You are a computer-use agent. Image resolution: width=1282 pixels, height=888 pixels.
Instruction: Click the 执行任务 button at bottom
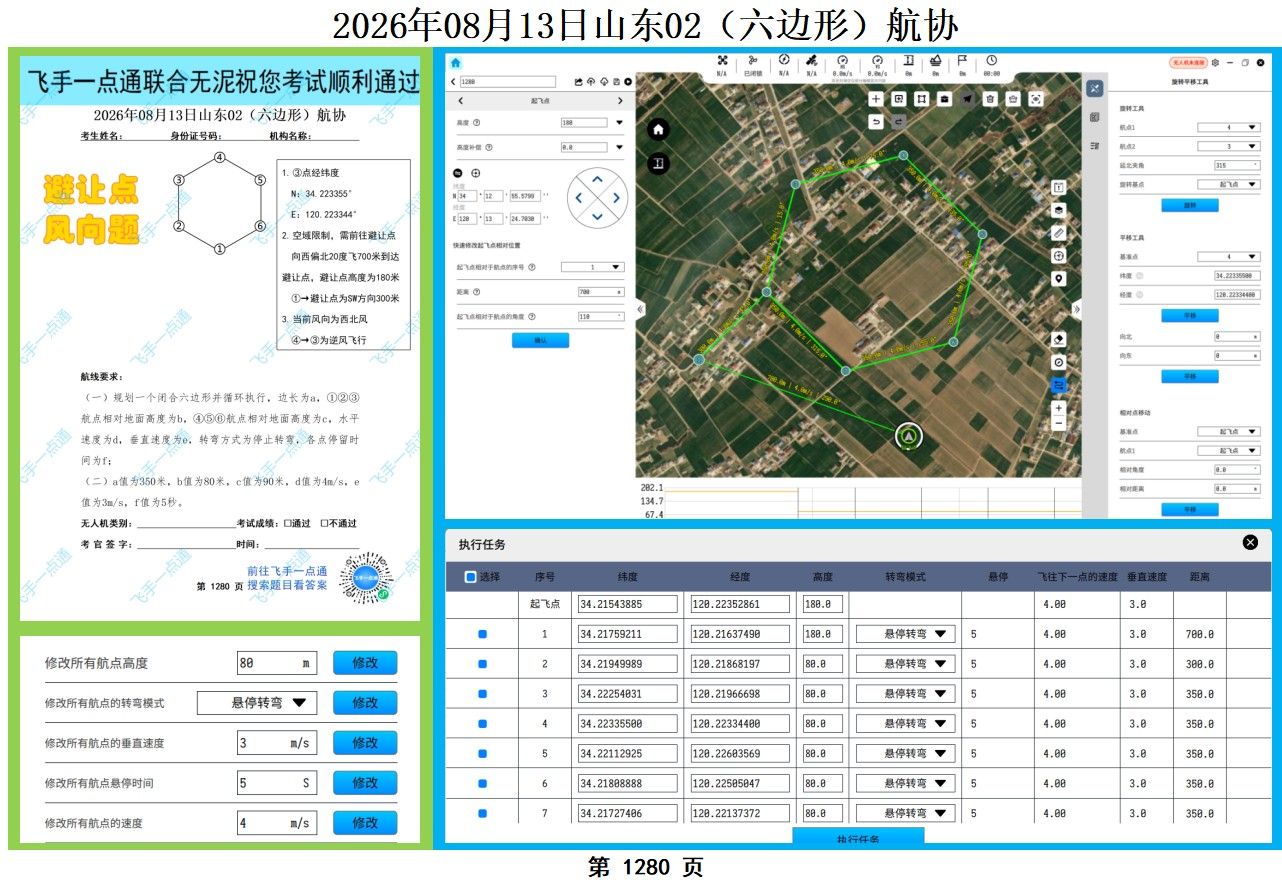coord(858,838)
